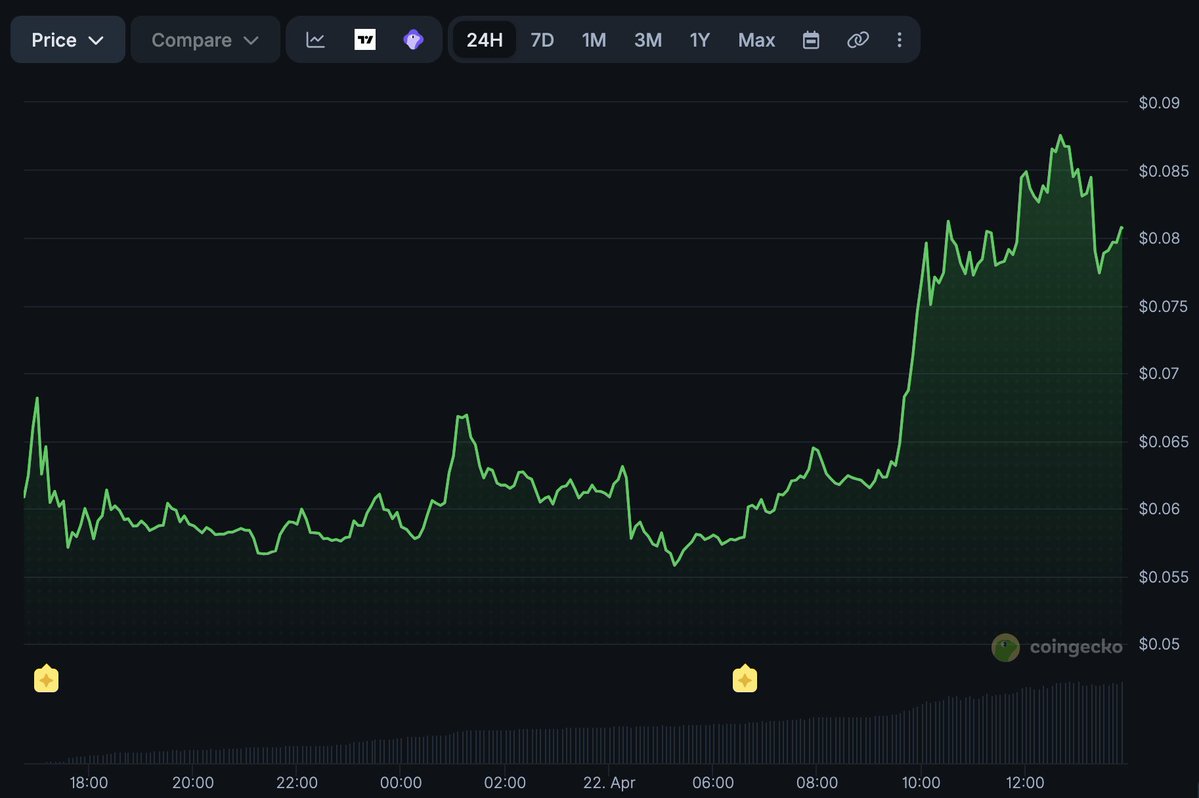Copy the chart link icon
This screenshot has width=1199, height=798.
coord(858,40)
